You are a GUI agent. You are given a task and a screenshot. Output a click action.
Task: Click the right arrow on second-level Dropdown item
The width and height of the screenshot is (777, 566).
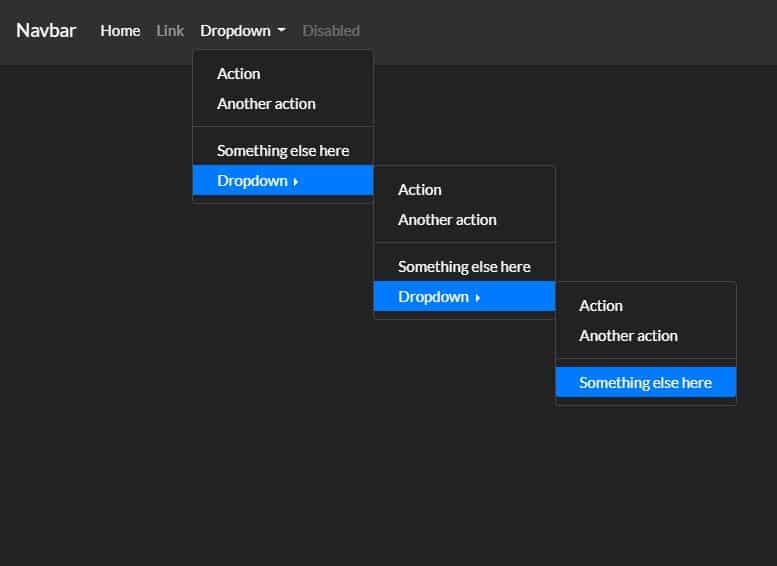point(478,298)
